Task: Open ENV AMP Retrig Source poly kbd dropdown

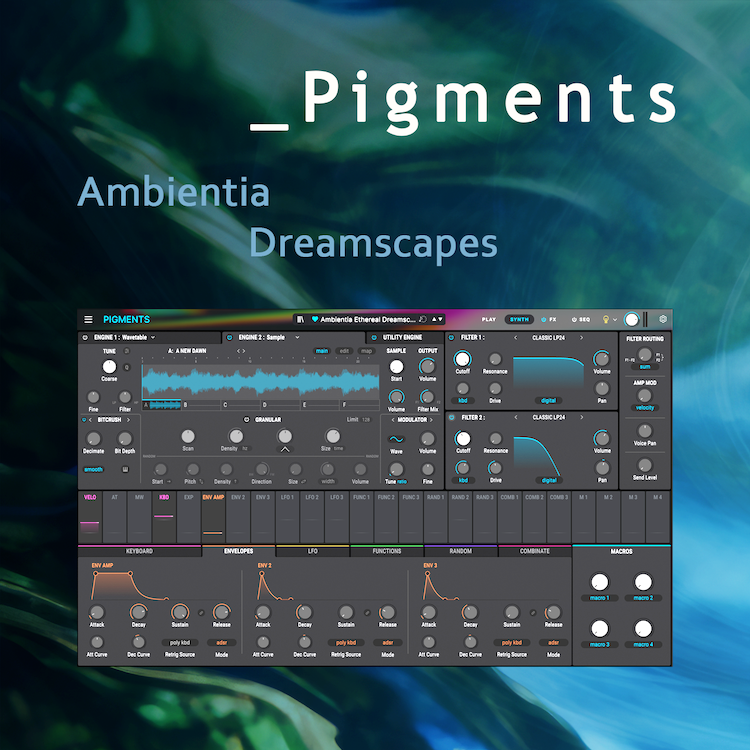Action: click(x=180, y=642)
